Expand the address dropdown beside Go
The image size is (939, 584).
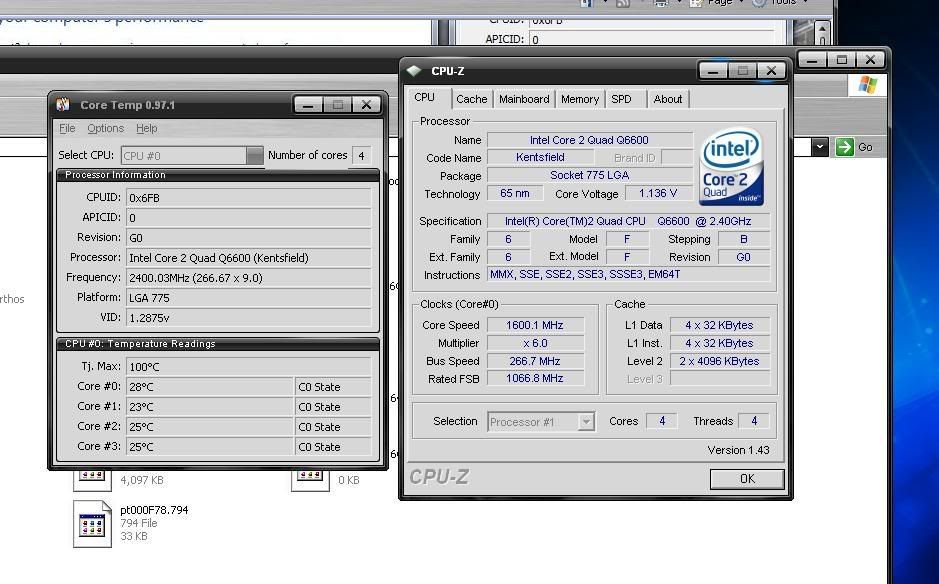[820, 147]
